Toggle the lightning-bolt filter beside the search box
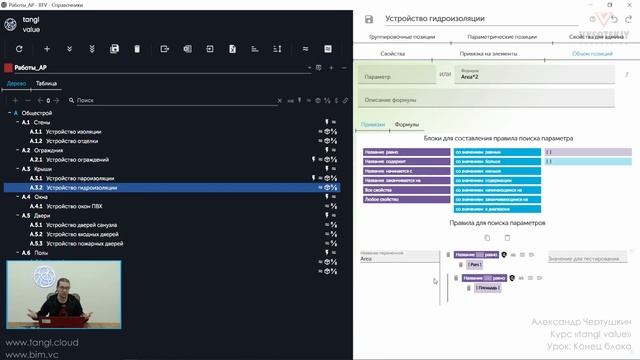The width and height of the screenshot is (640, 360). click(x=300, y=100)
